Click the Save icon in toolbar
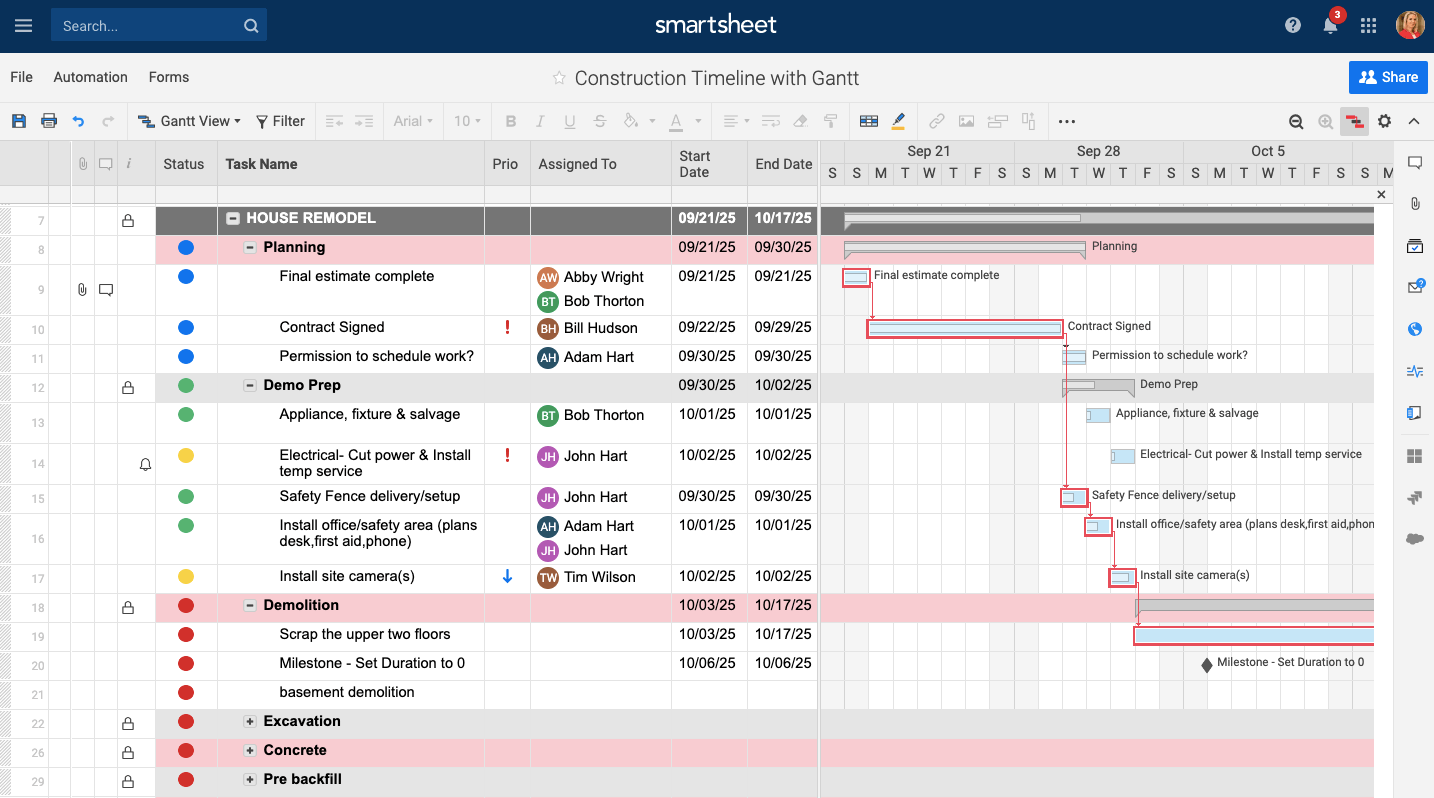This screenshot has height=798, width=1434. [x=19, y=121]
